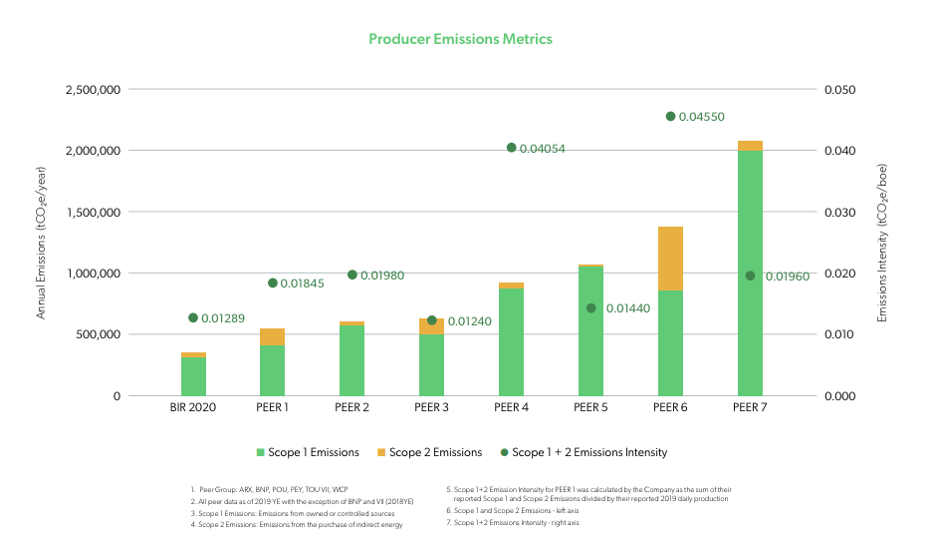Pick the PEER 1 intensity marker at 0.01845
Viewport: 938px width, 556px height.
tap(272, 283)
